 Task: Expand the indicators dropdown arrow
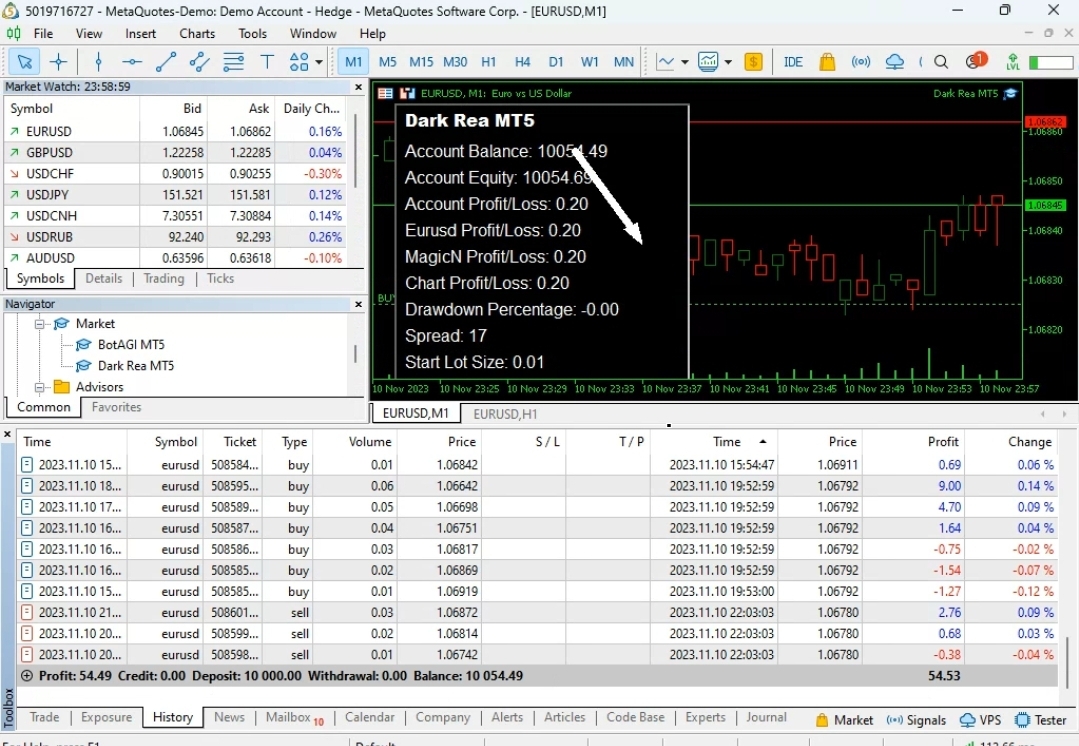728,62
